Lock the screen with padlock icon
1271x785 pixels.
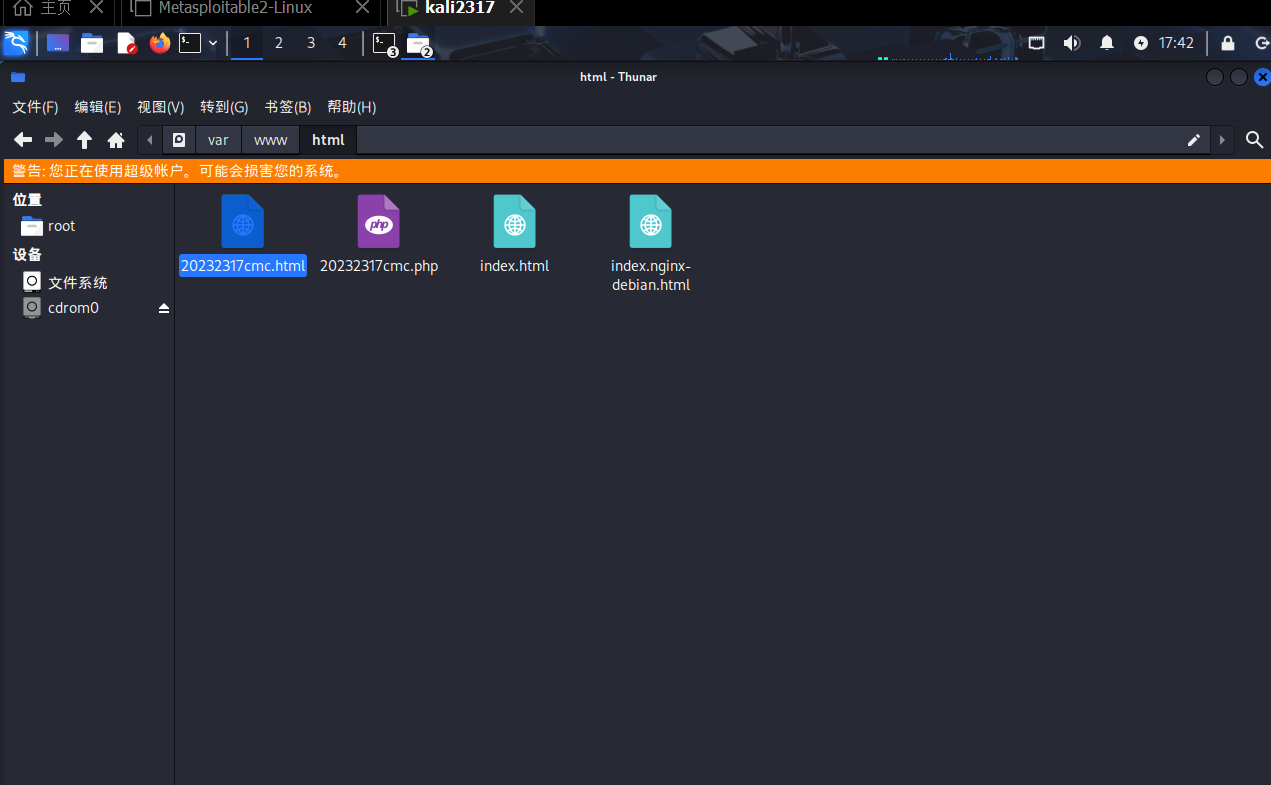(x=1228, y=43)
